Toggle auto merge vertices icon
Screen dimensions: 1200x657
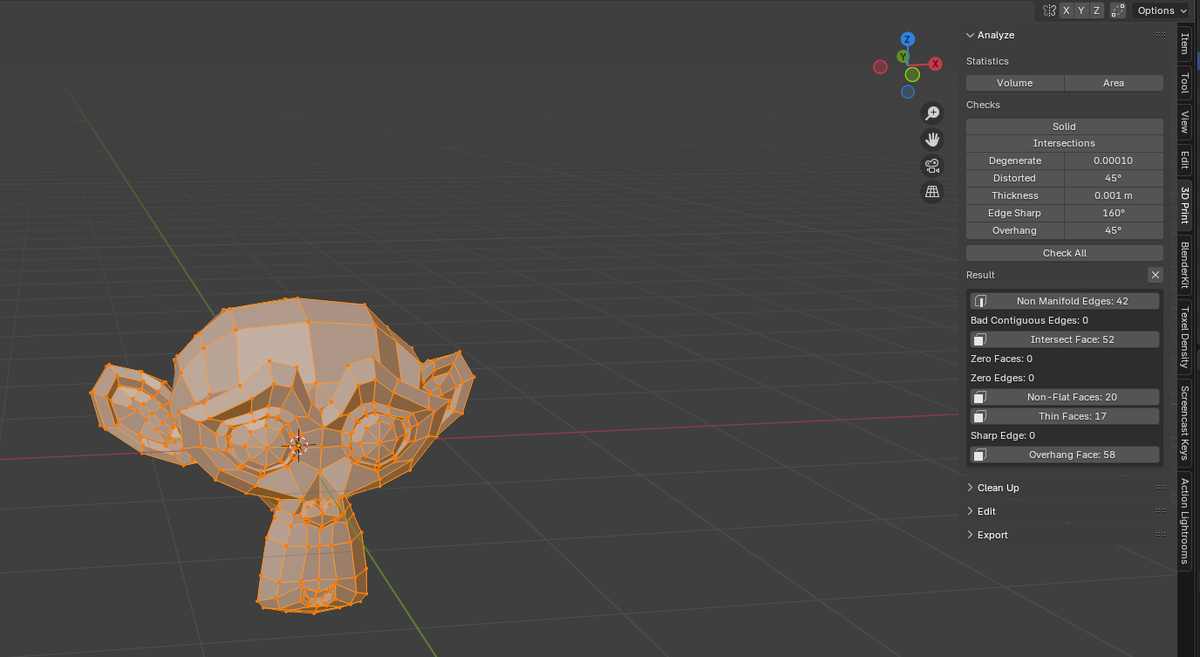(1118, 10)
